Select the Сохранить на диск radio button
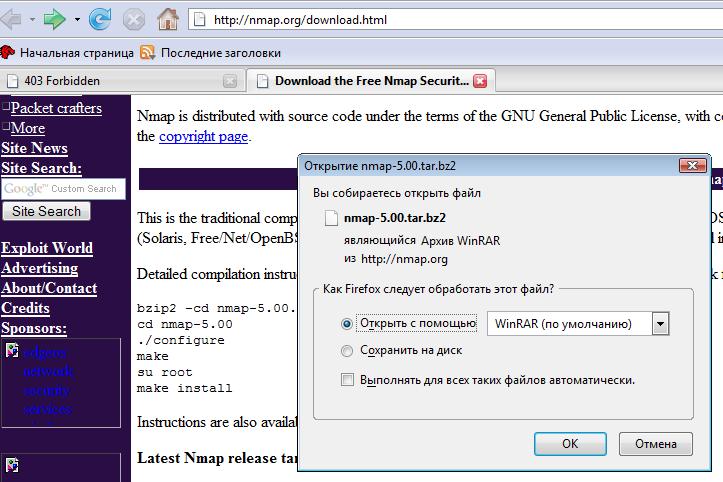Screen dimensions: 723x482 [347, 351]
